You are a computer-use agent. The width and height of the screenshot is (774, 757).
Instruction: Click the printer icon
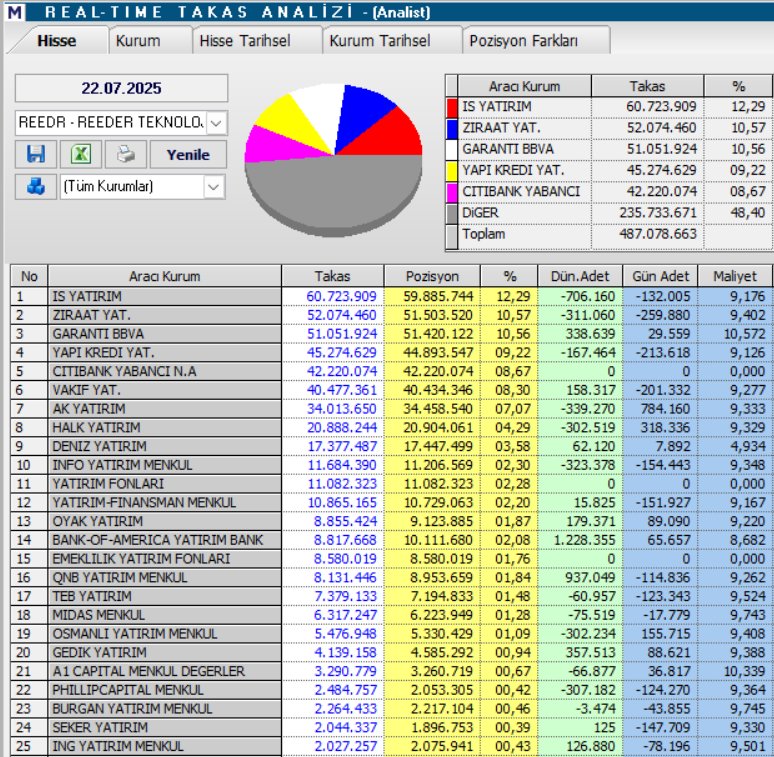coord(126,154)
